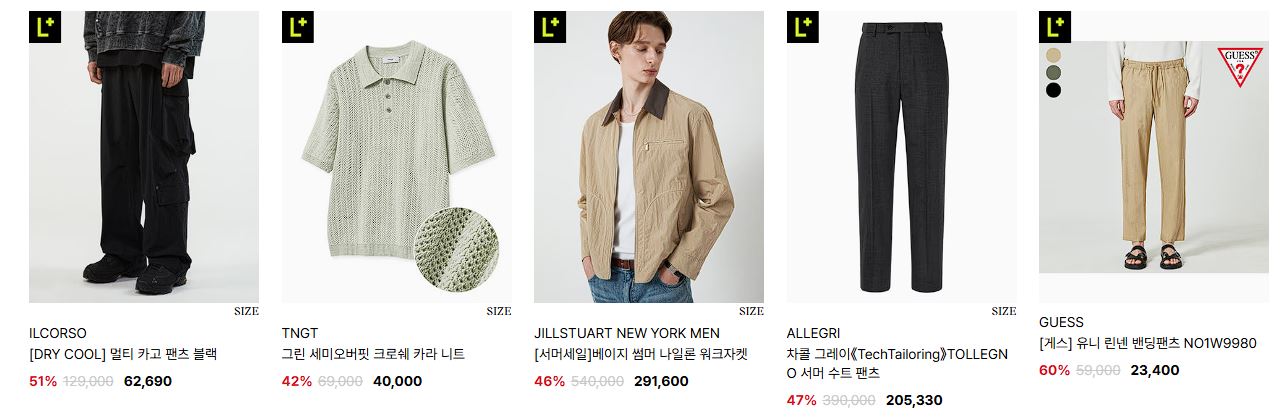This screenshot has width=1287, height=420.
Task: Open SIZE info under ILCORSO cargo pants
Action: pos(246,311)
